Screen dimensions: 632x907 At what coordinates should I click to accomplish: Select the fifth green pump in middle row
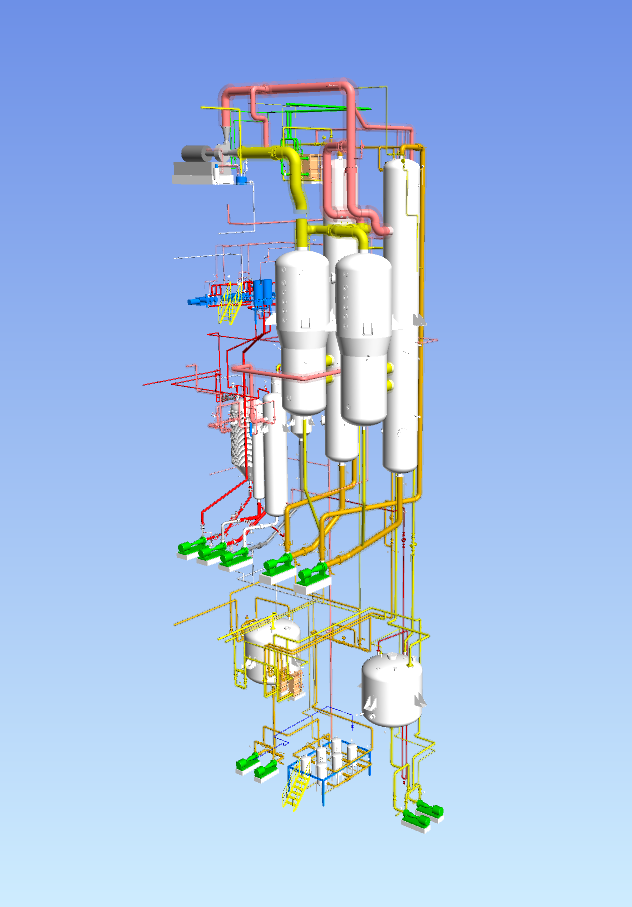[313, 575]
